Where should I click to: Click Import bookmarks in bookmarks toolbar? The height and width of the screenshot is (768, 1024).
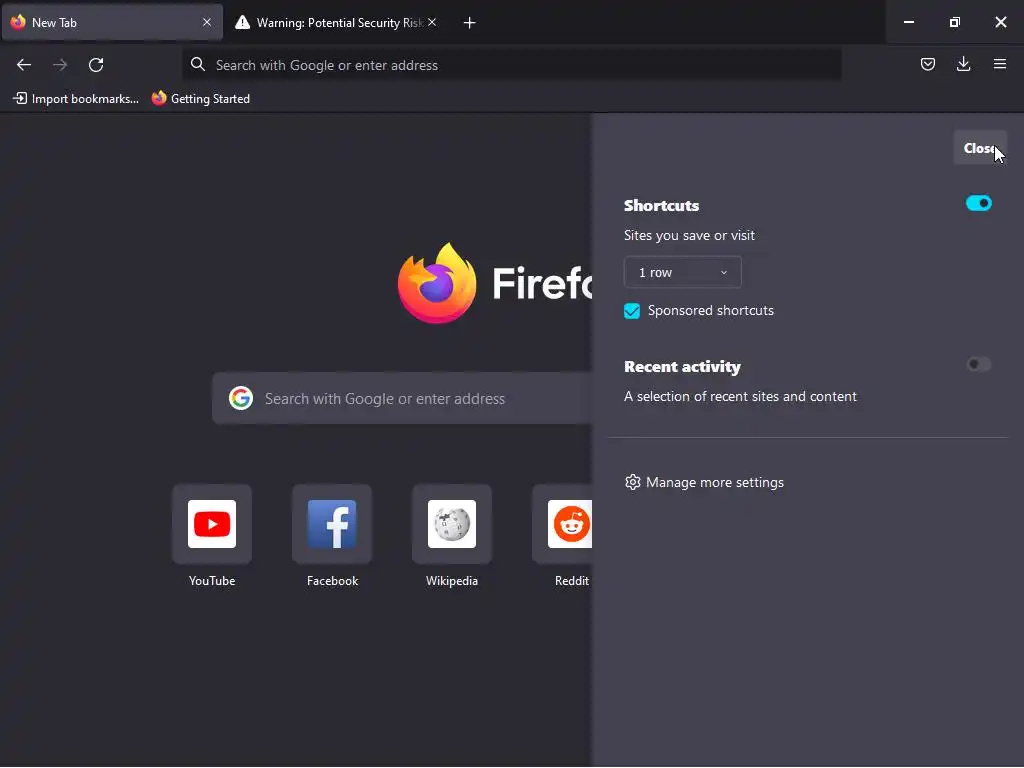76,99
